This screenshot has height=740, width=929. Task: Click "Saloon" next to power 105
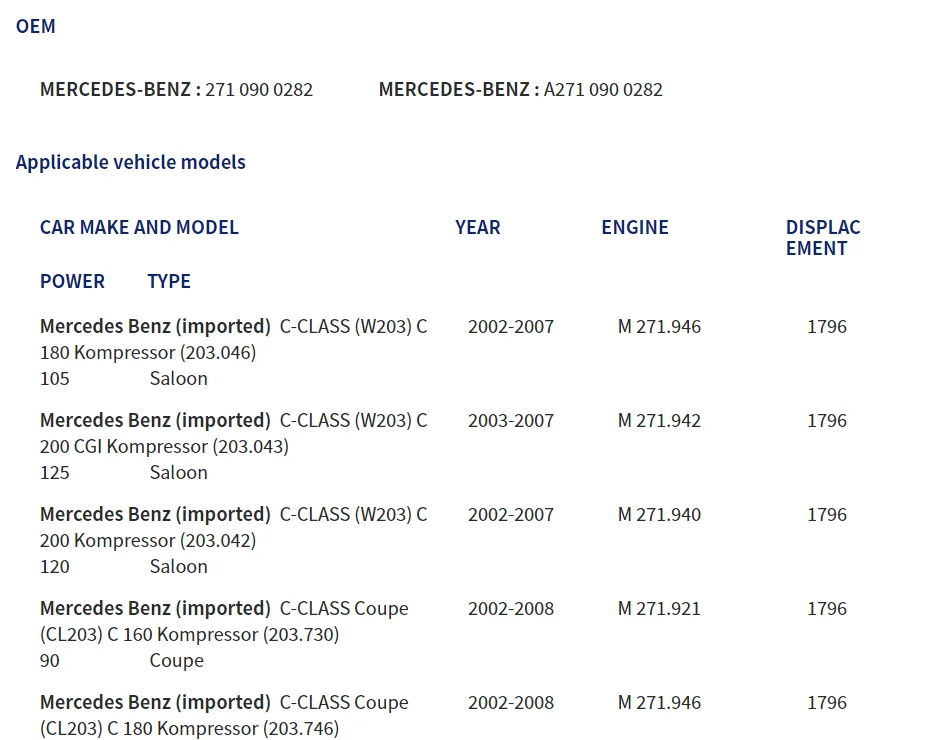(x=178, y=379)
